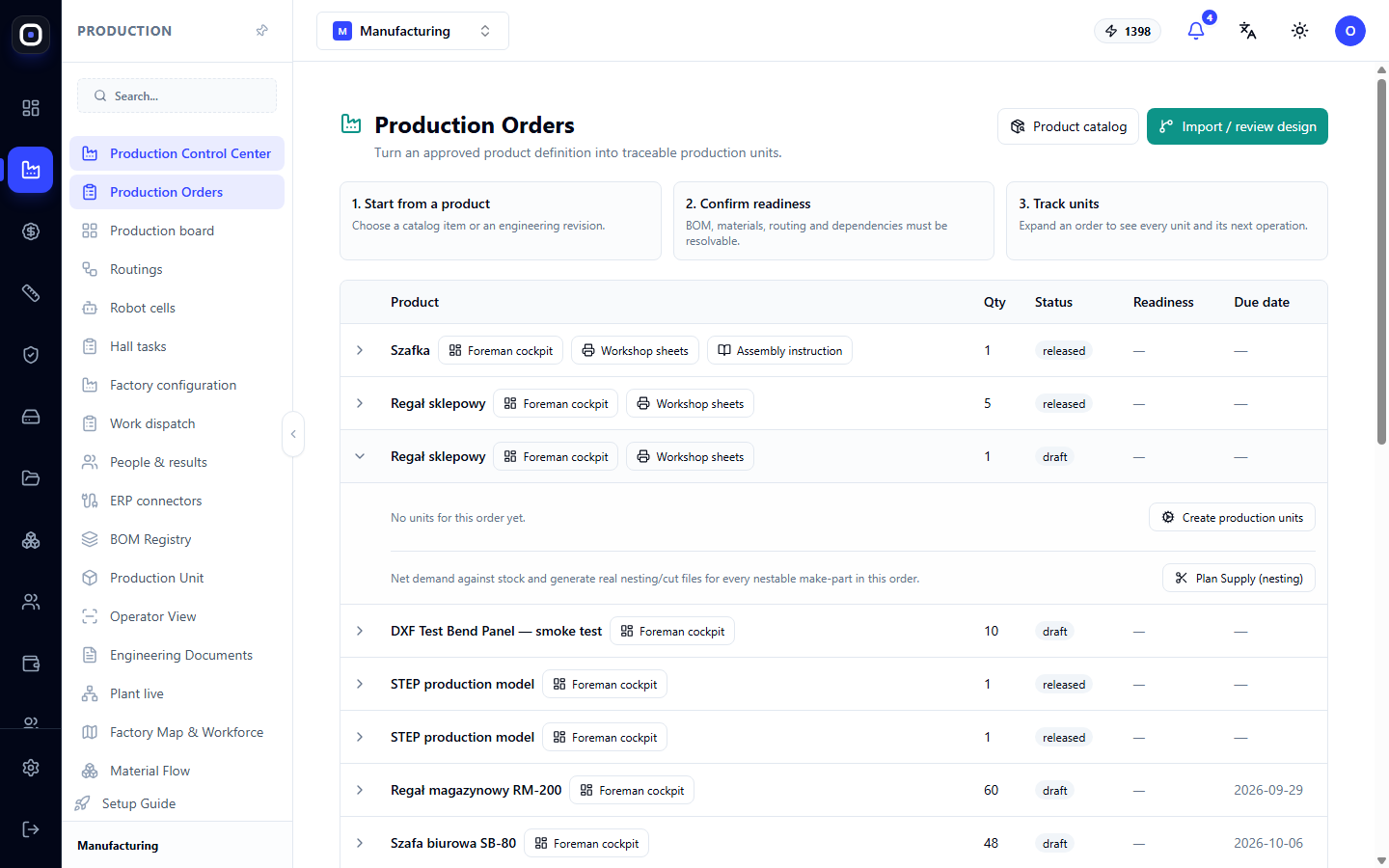Expand the Regał magazynowy RM-200 row
The height and width of the screenshot is (868, 1389).
[x=360, y=790]
